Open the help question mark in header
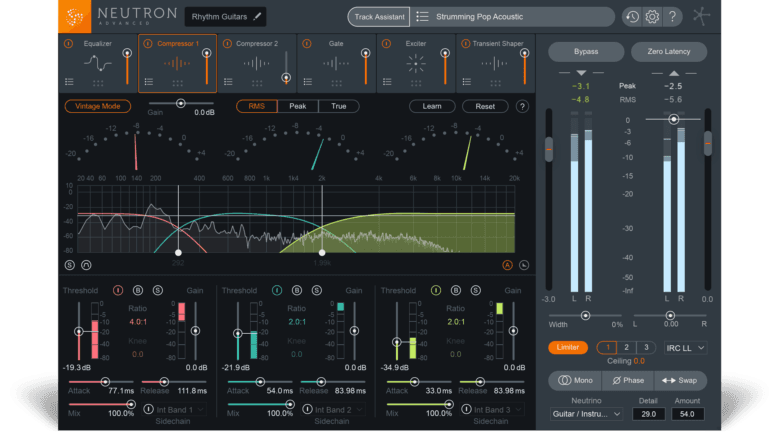779x437 pixels. point(672,17)
